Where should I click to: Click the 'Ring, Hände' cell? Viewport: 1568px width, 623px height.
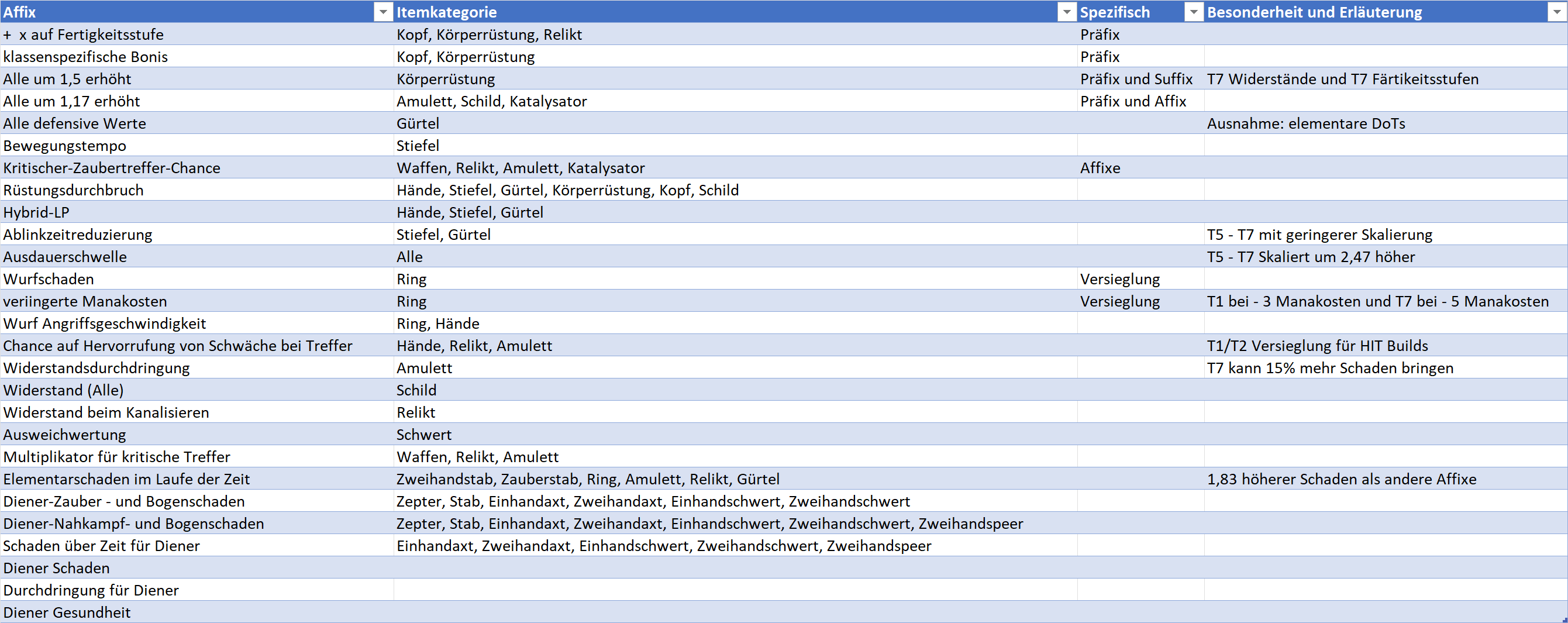click(x=735, y=323)
